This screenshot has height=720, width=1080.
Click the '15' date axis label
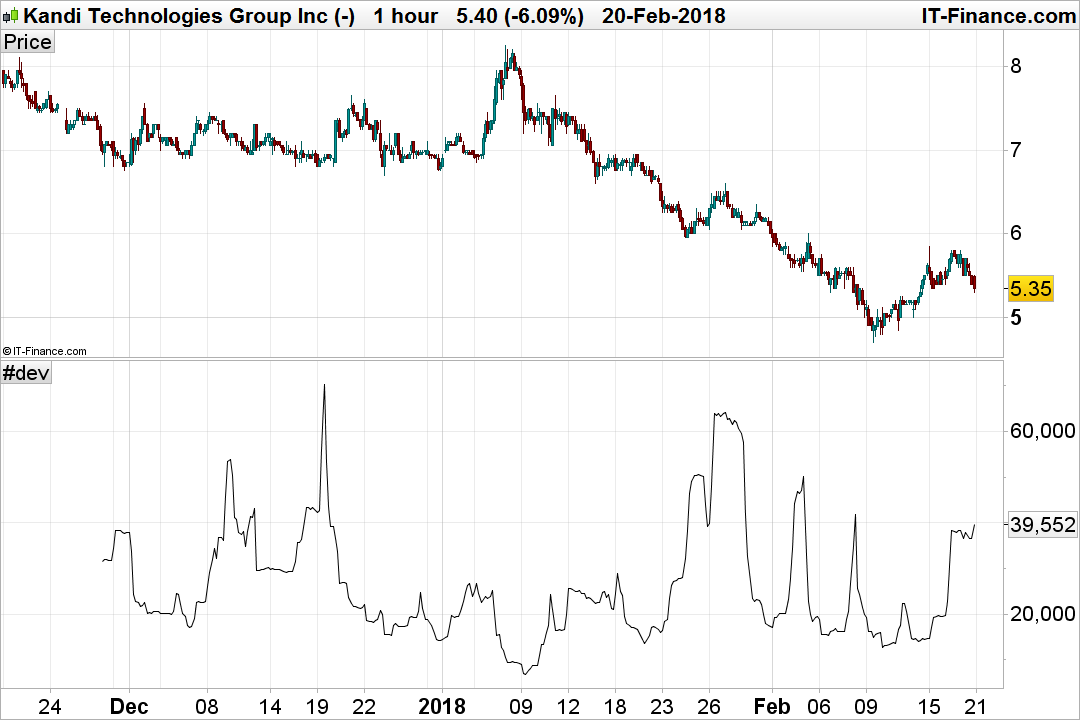coord(929,706)
